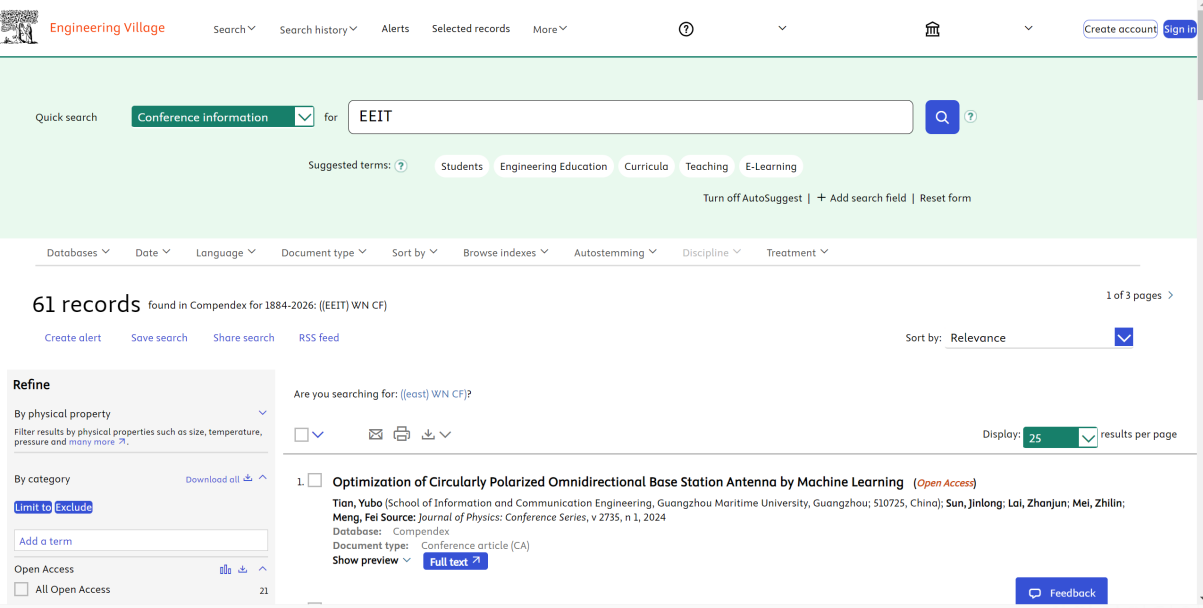Image resolution: width=1203 pixels, height=608 pixels.
Task: Tick the checkbox for the first result
Action: click(x=315, y=481)
